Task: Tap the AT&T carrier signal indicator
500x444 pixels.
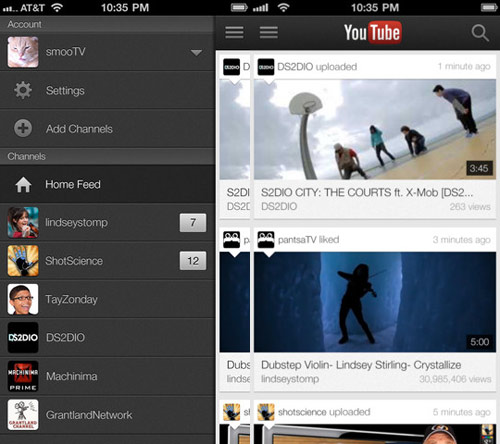Action: tap(24, 8)
